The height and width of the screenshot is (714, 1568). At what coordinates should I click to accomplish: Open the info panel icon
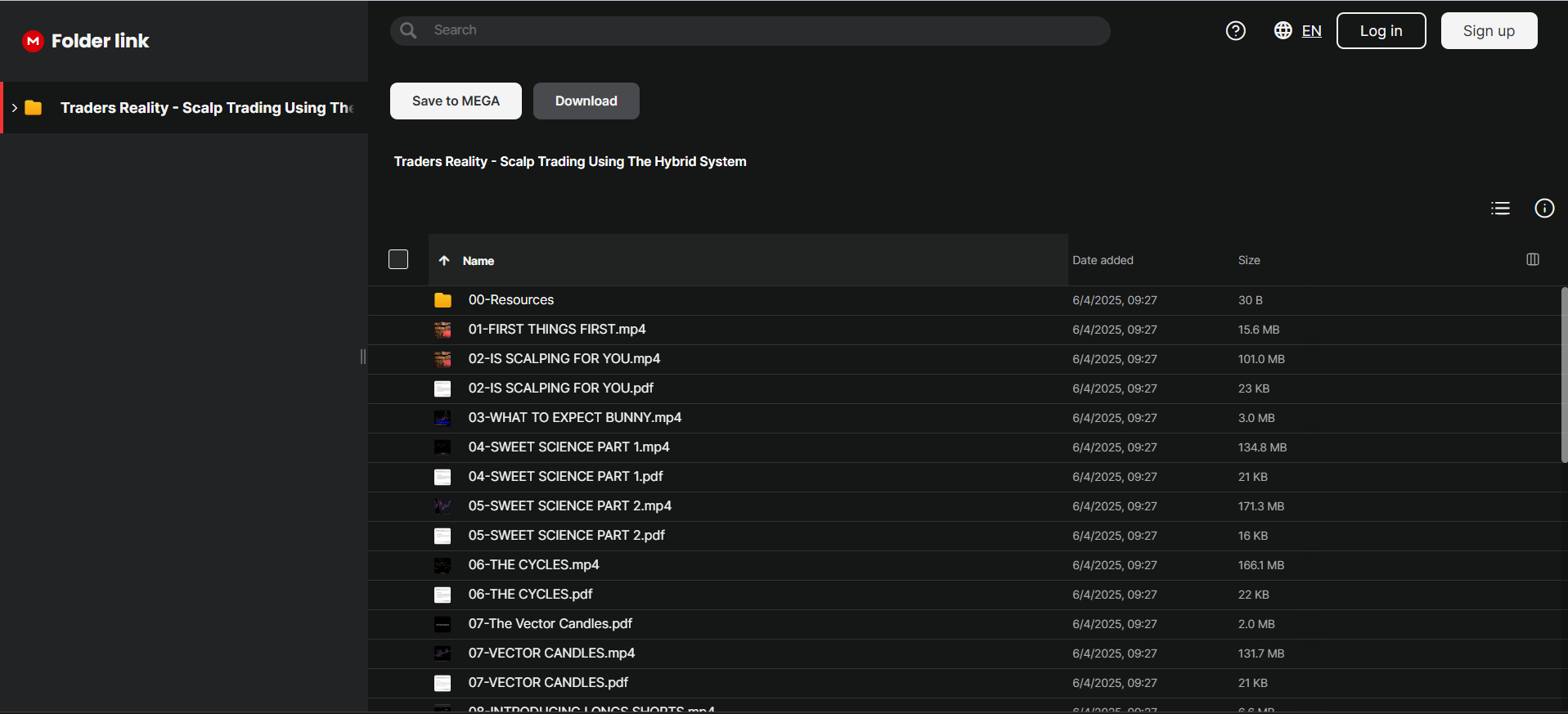pyautogui.click(x=1544, y=209)
